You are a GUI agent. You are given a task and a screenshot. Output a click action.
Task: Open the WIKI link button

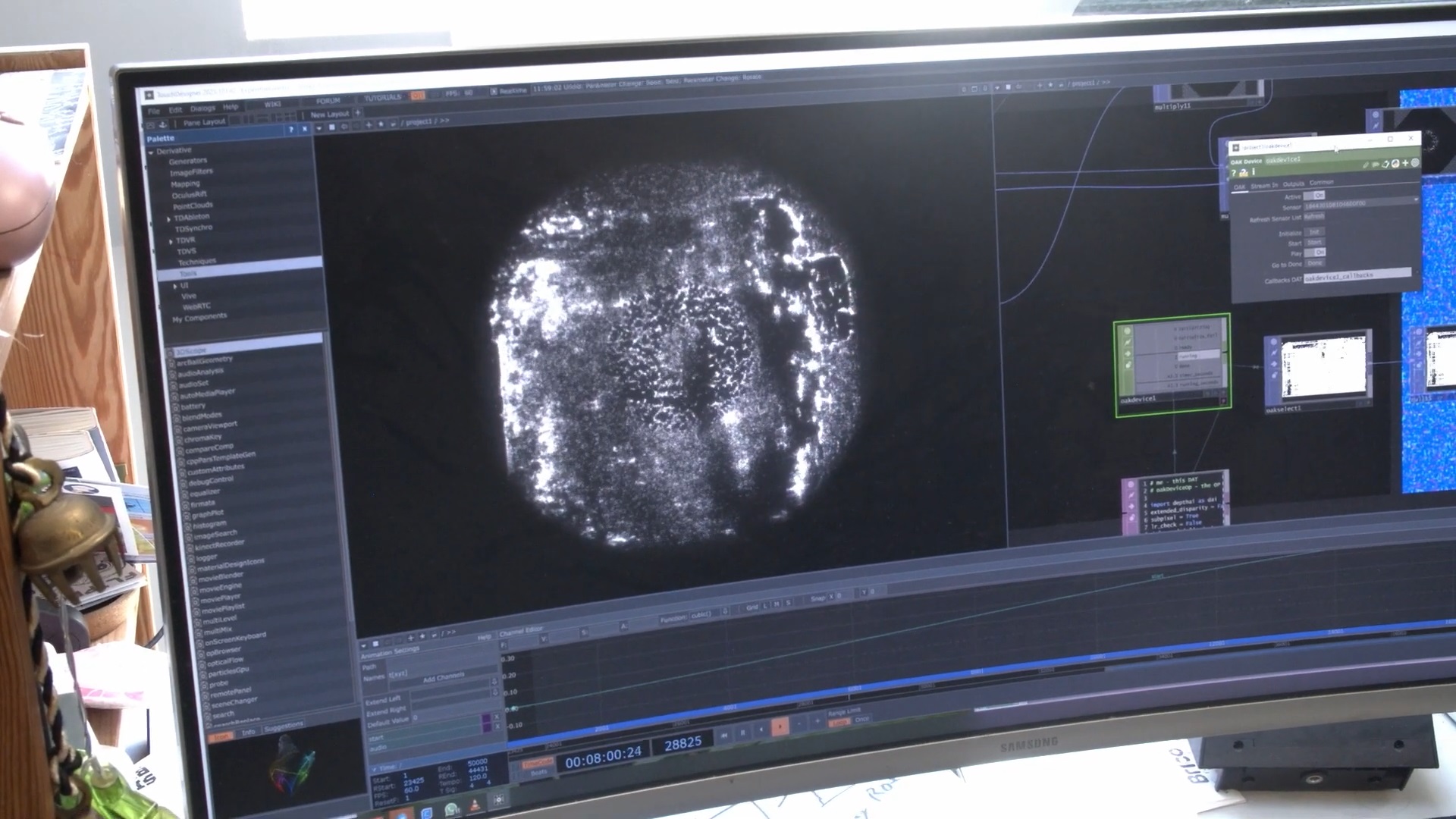click(x=272, y=104)
